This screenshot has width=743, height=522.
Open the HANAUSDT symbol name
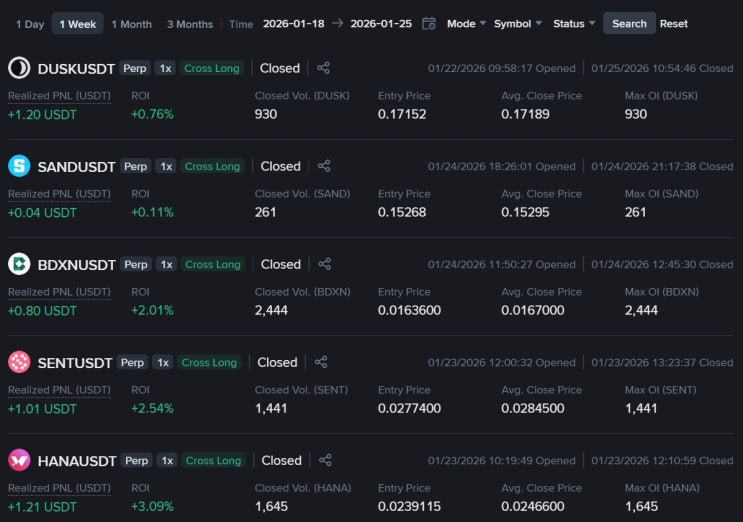click(77, 461)
